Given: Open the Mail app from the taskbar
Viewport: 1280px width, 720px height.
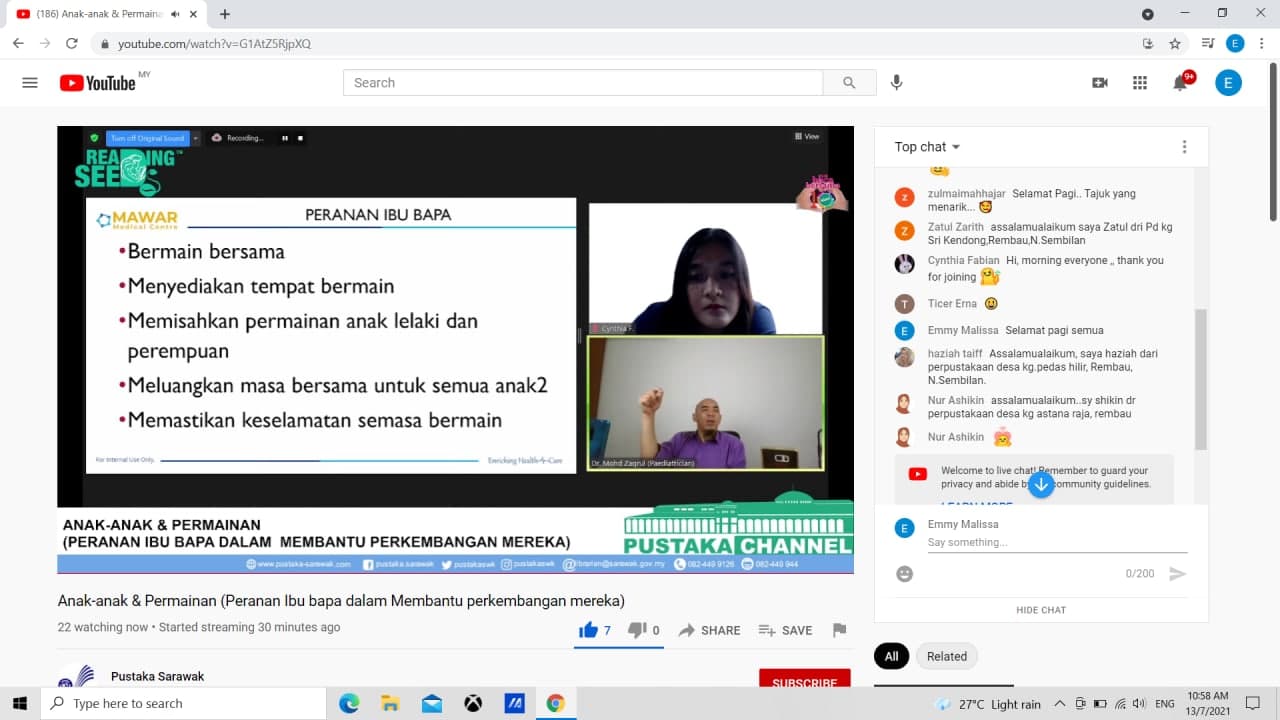Looking at the screenshot, I should [x=432, y=704].
